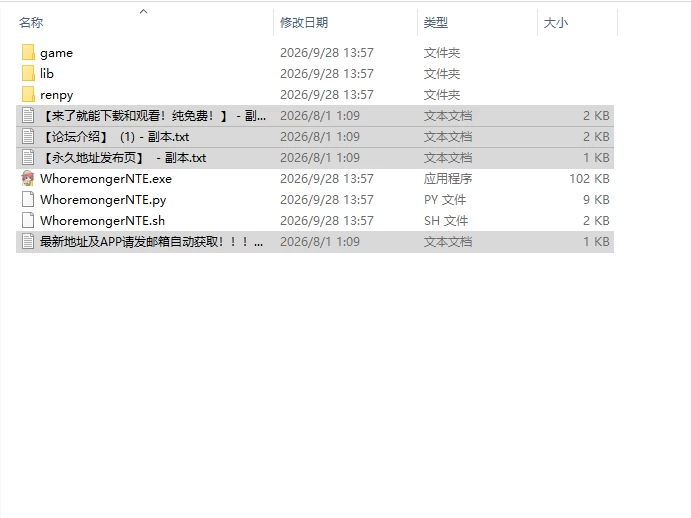This screenshot has height=518, width=691.
Task: Select the file name WhoremongerNTE.py
Action: (103, 200)
